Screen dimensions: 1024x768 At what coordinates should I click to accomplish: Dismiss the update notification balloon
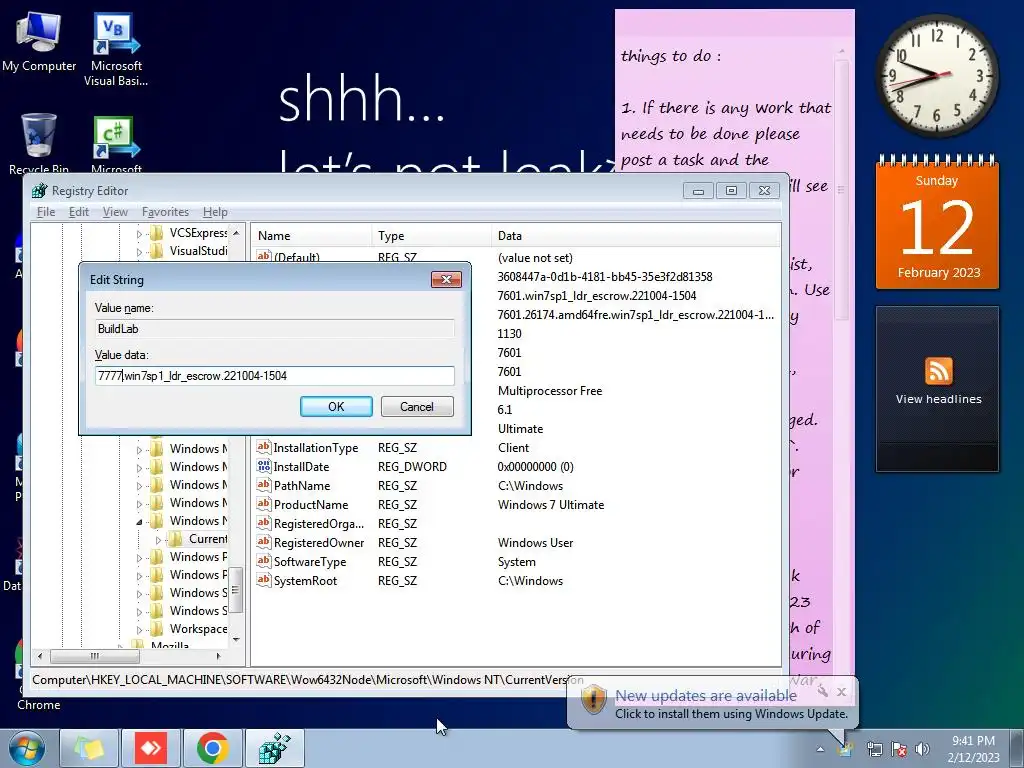pyautogui.click(x=842, y=691)
